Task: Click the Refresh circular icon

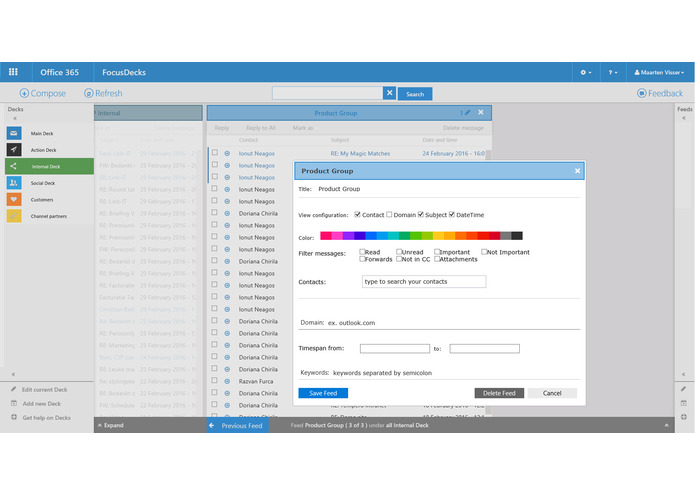Action: pyautogui.click(x=89, y=93)
